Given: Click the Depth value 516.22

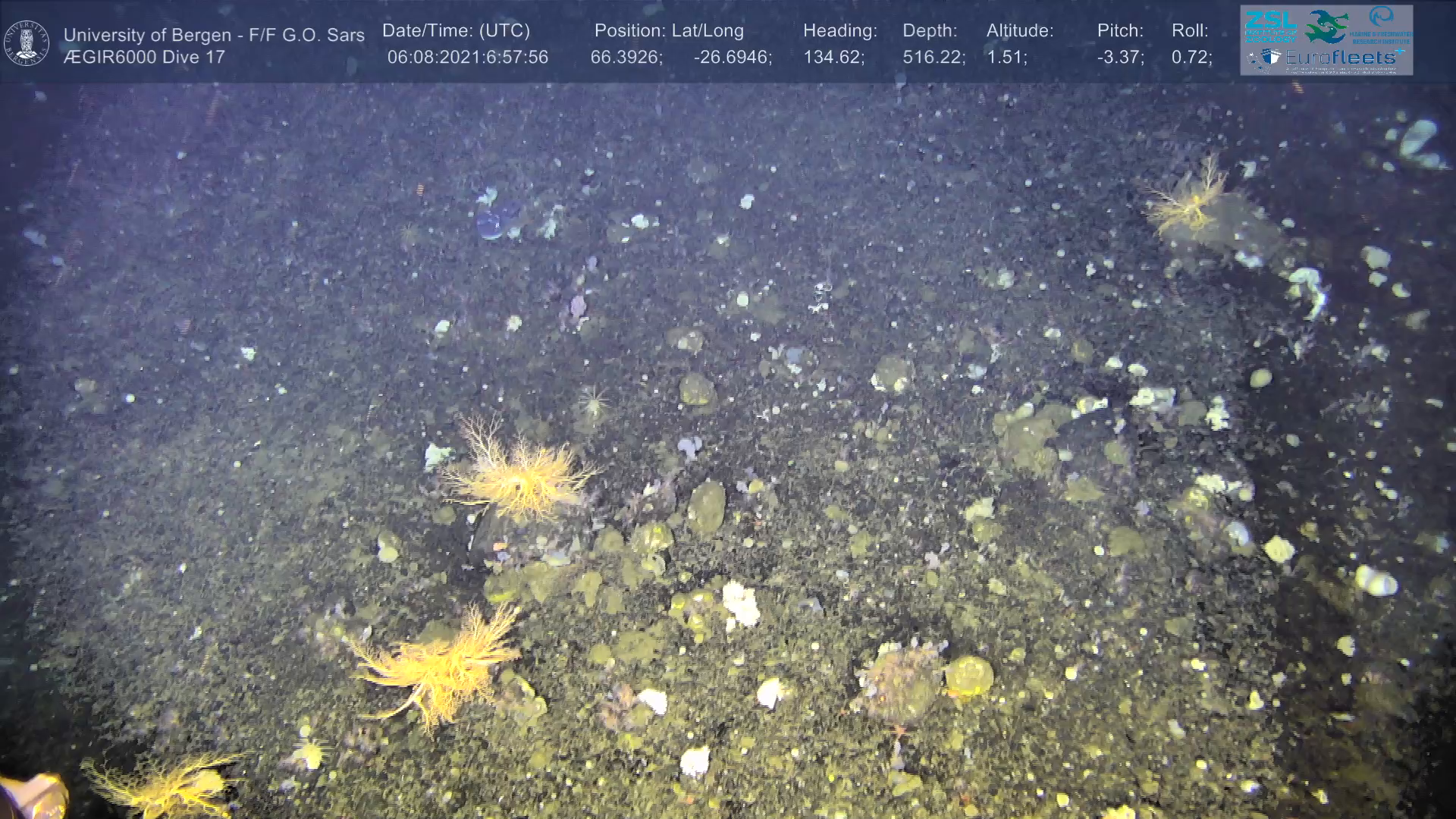Looking at the screenshot, I should pos(934,58).
